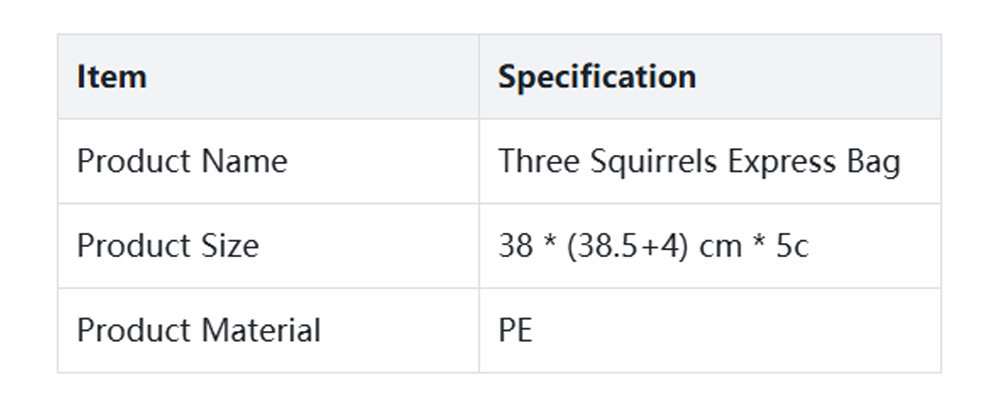Select the Product Size cell
The image size is (1000, 408).
coord(168,246)
